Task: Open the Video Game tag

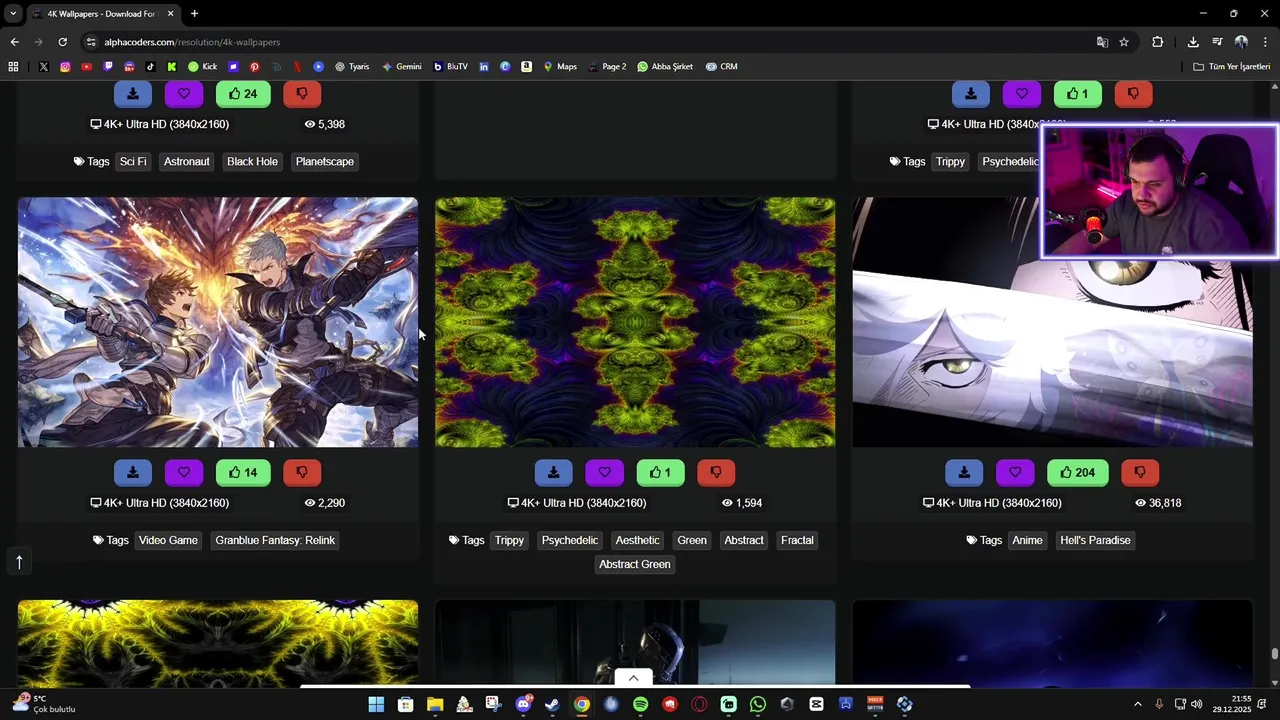Action: (x=168, y=540)
